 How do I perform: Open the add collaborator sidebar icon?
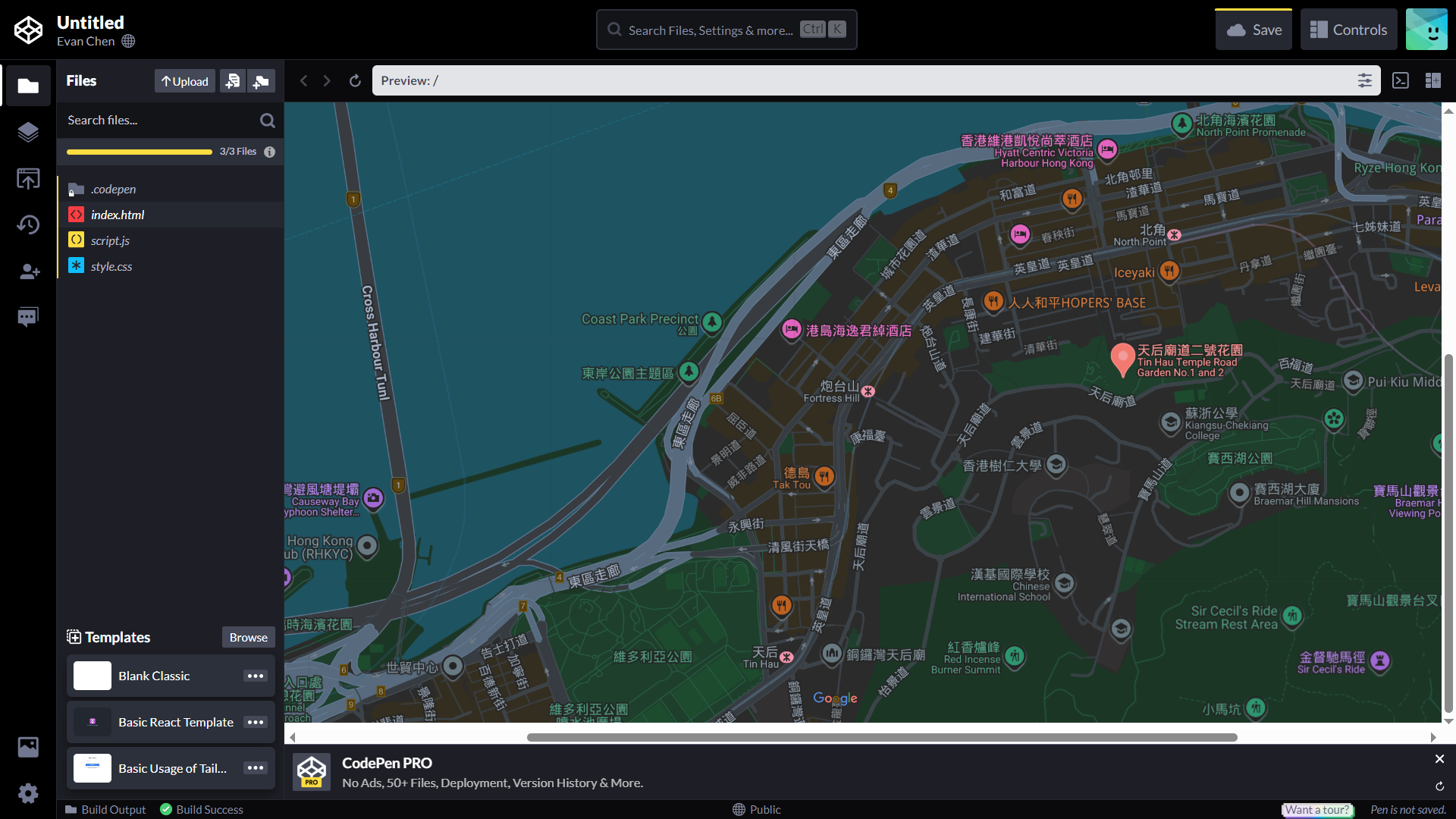28,271
